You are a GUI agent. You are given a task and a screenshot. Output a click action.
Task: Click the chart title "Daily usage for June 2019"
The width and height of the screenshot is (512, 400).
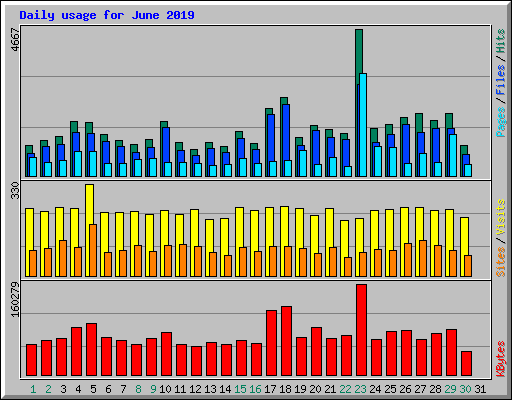click(107, 15)
